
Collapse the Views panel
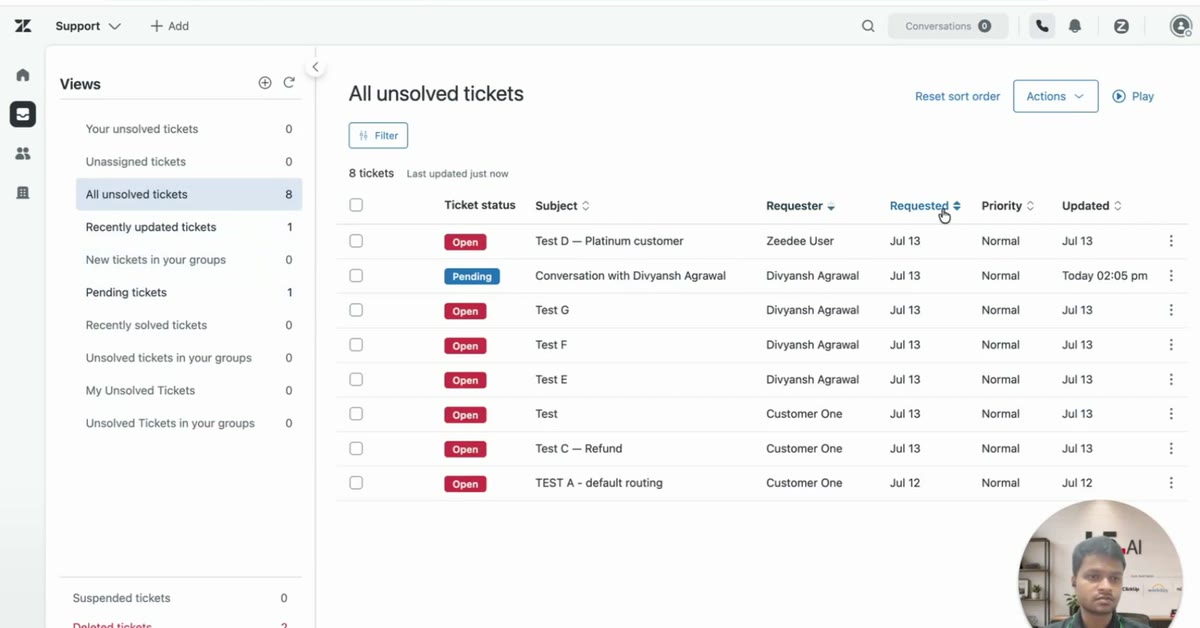click(315, 67)
